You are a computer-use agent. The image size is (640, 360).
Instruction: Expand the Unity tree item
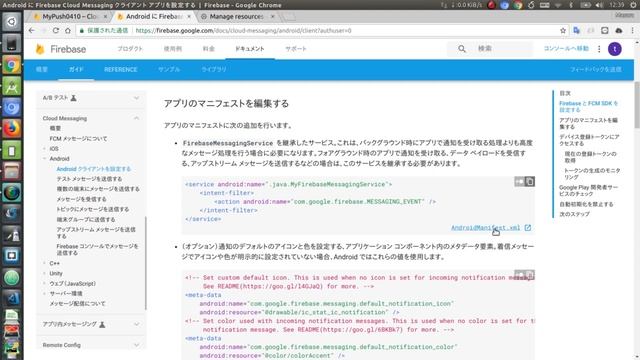pos(44,273)
